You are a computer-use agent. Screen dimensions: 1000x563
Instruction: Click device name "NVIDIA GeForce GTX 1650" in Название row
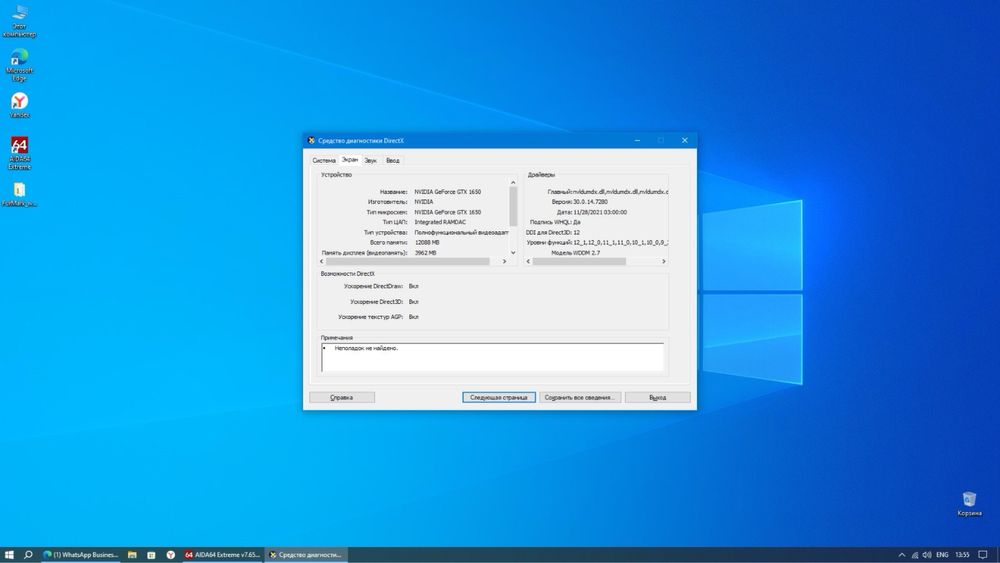(448, 191)
